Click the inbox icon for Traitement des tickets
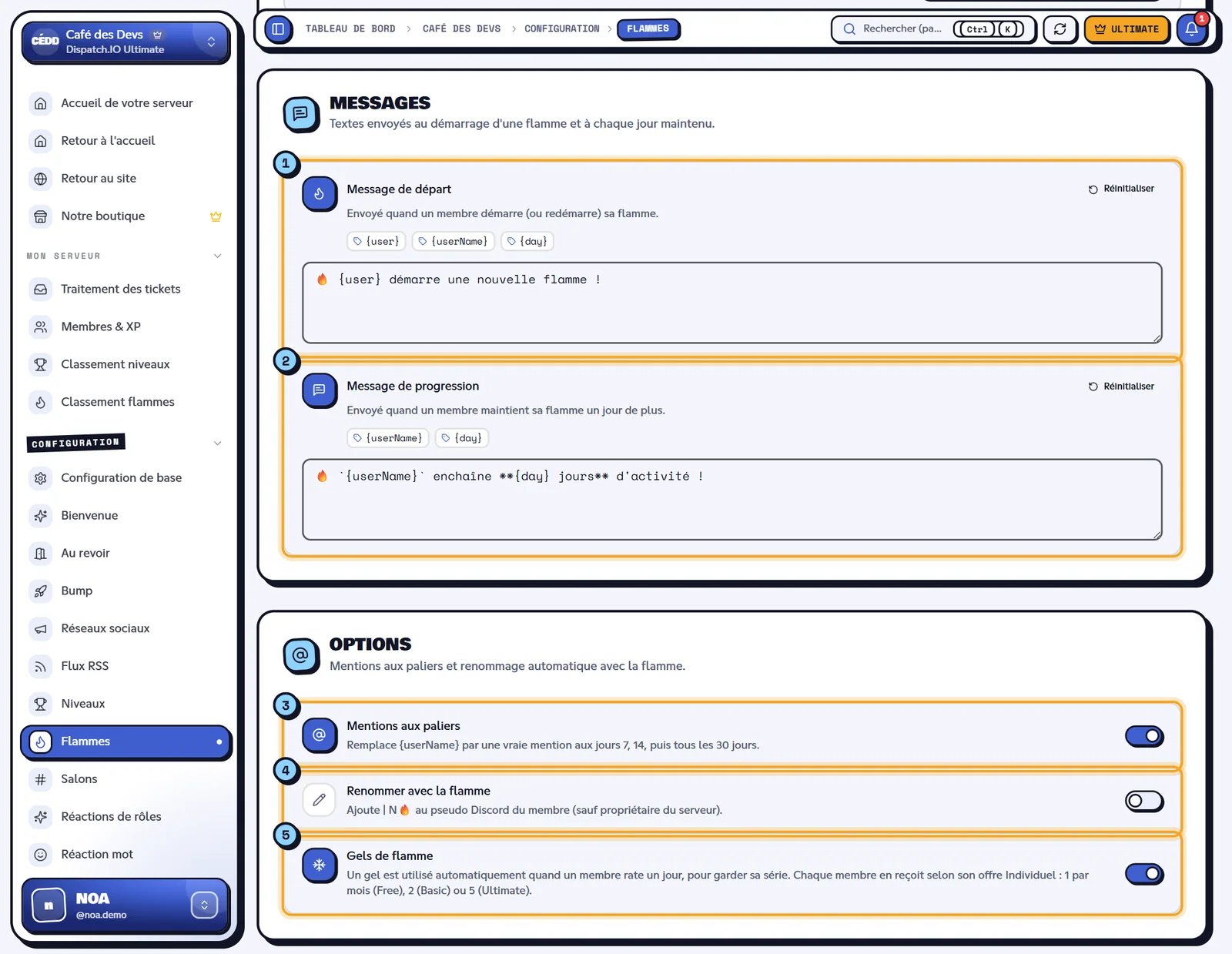 click(x=41, y=289)
